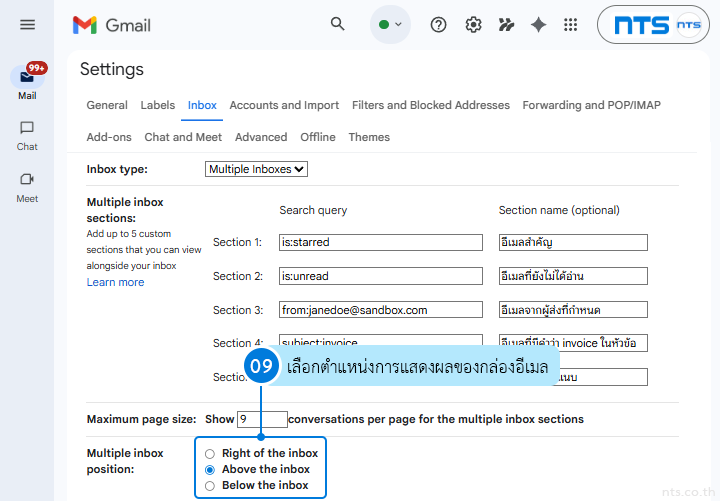The height and width of the screenshot is (501, 720).
Task: Open the Google apps grid icon
Action: [x=570, y=25]
